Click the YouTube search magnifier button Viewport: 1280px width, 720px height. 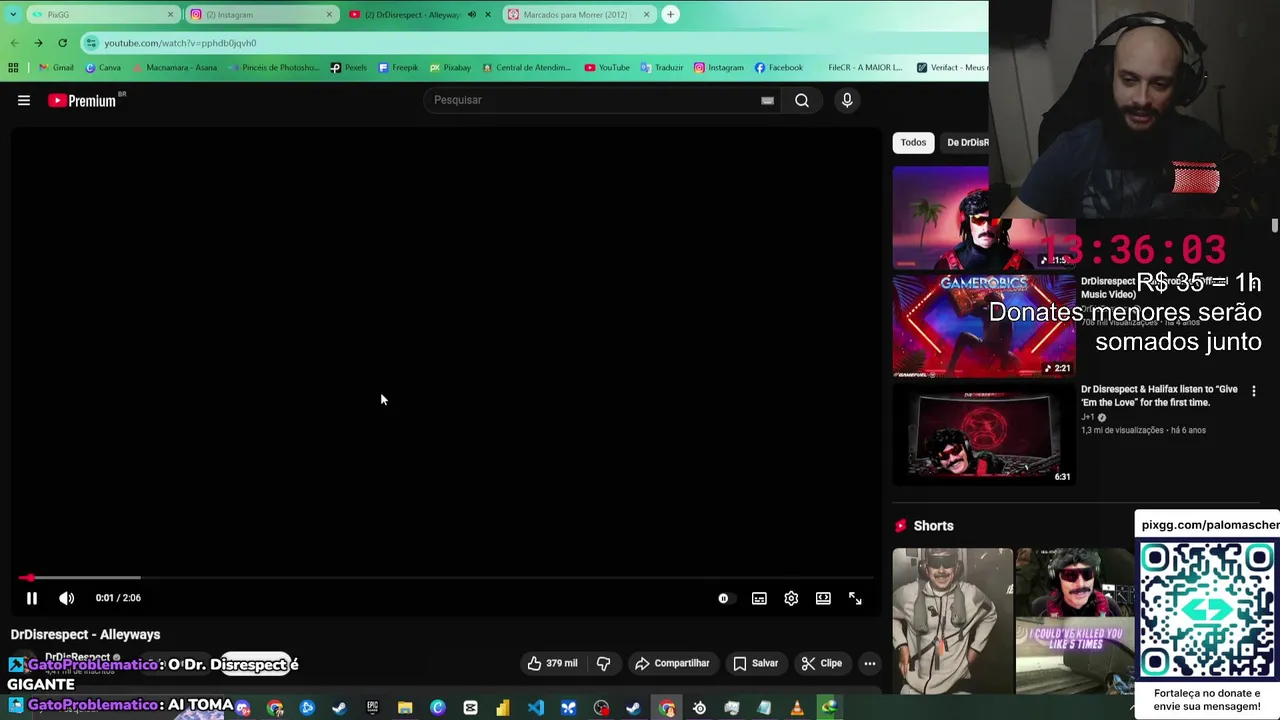pos(802,100)
